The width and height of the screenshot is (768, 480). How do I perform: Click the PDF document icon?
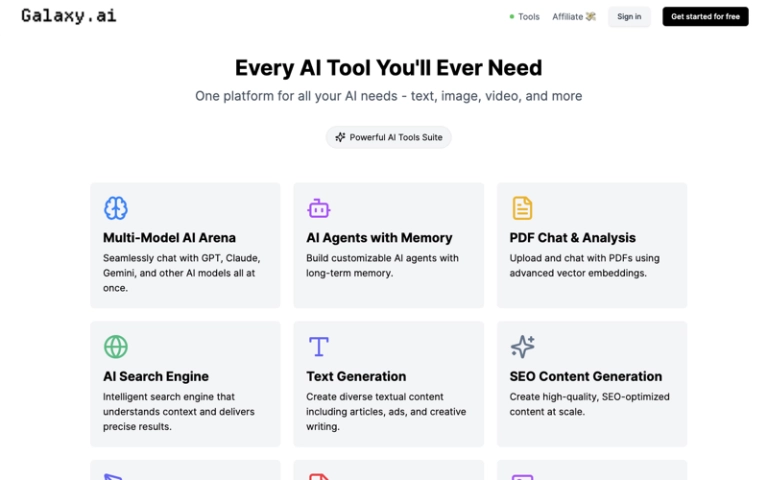click(x=522, y=208)
